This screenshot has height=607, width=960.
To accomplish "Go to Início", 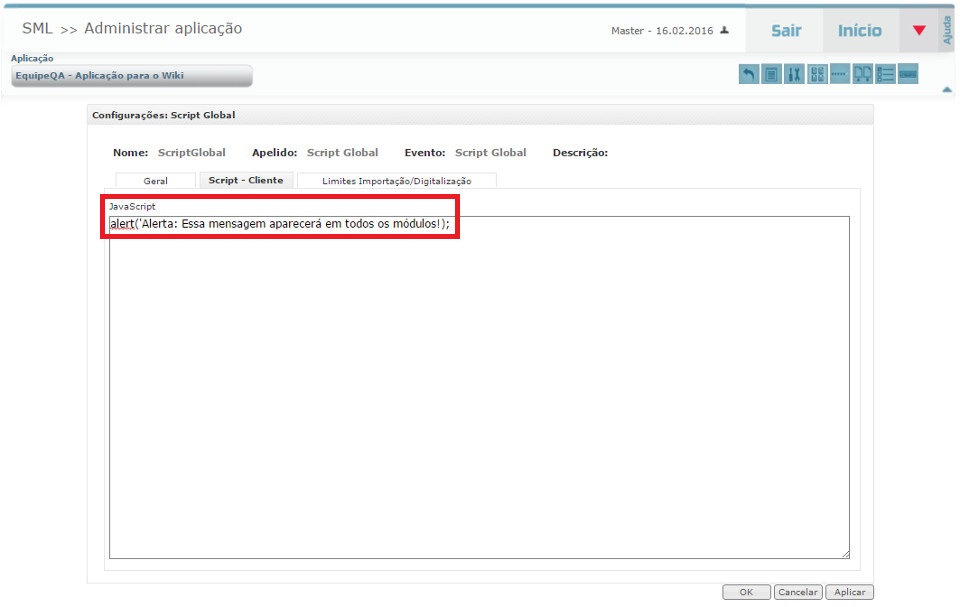I will pos(860,30).
